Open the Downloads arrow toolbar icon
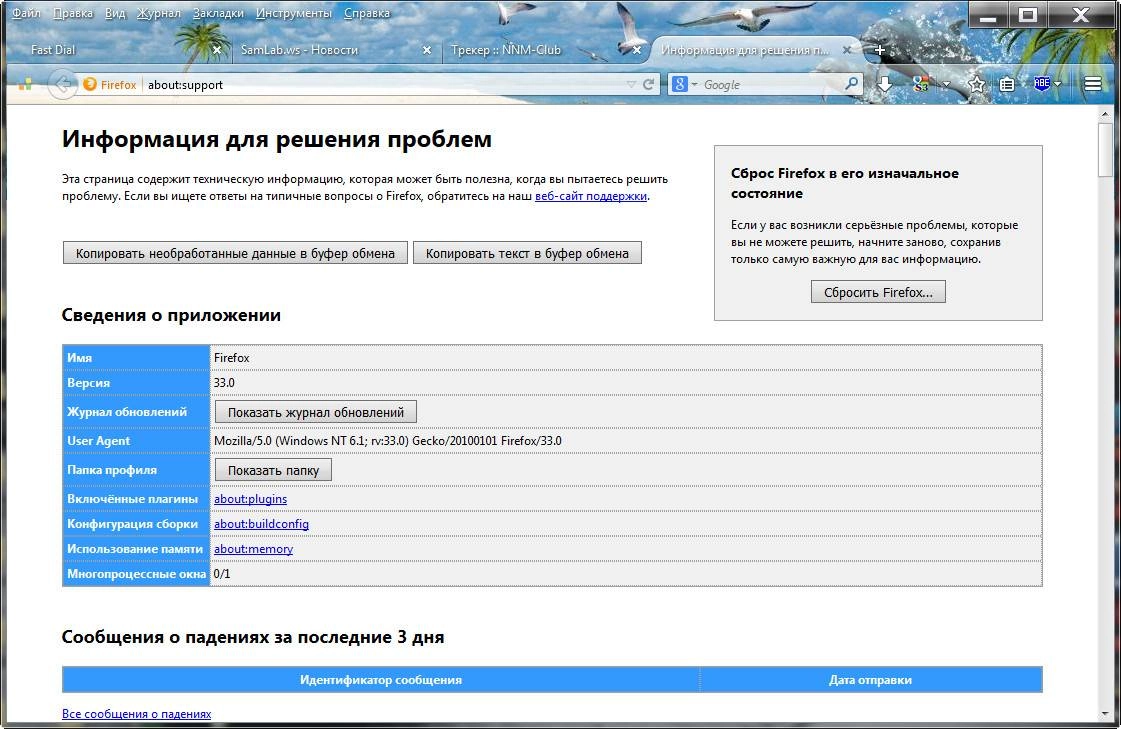Screen dimensions: 1121x729 (x=884, y=84)
